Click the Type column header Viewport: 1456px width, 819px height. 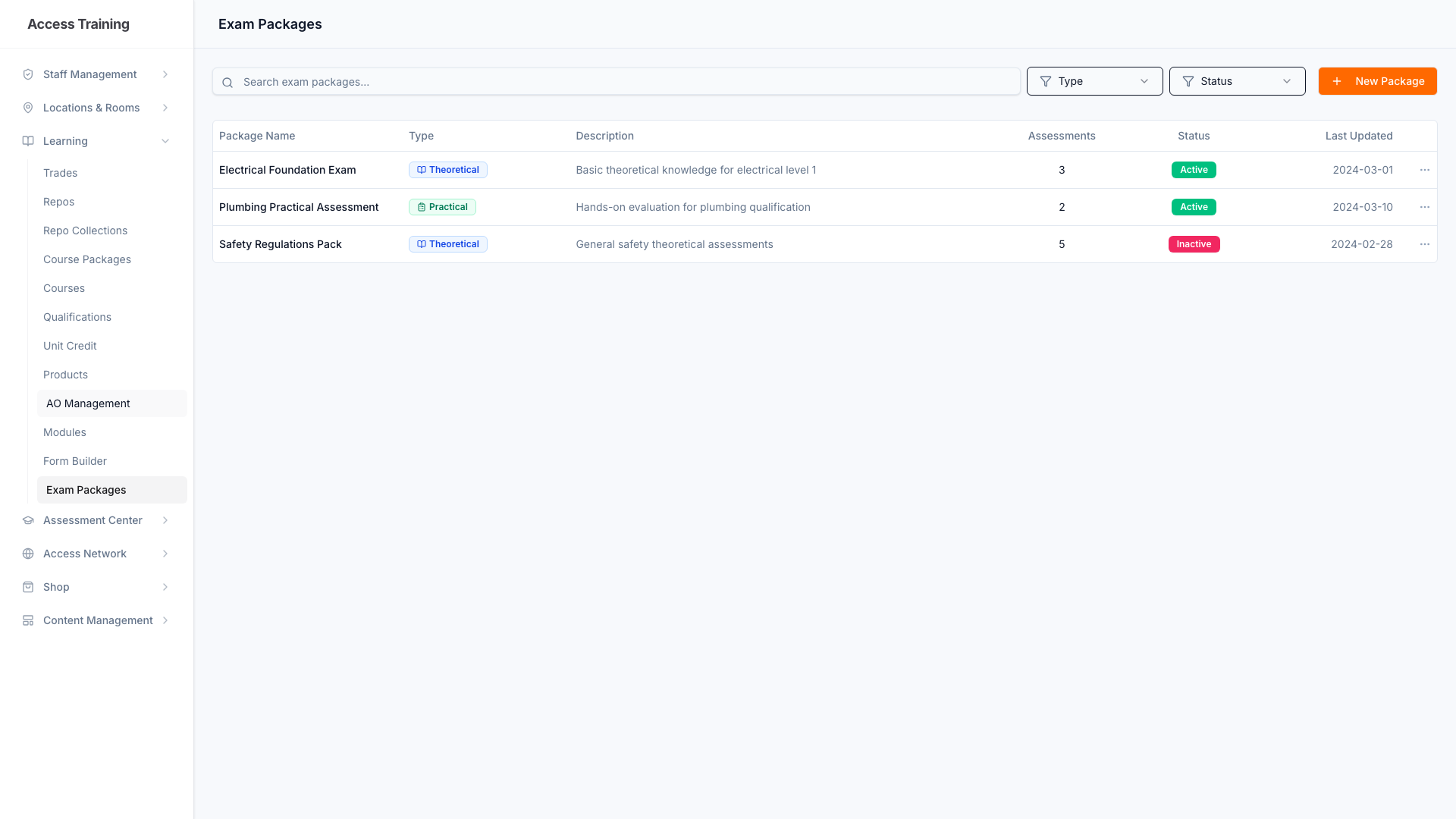coord(421,136)
